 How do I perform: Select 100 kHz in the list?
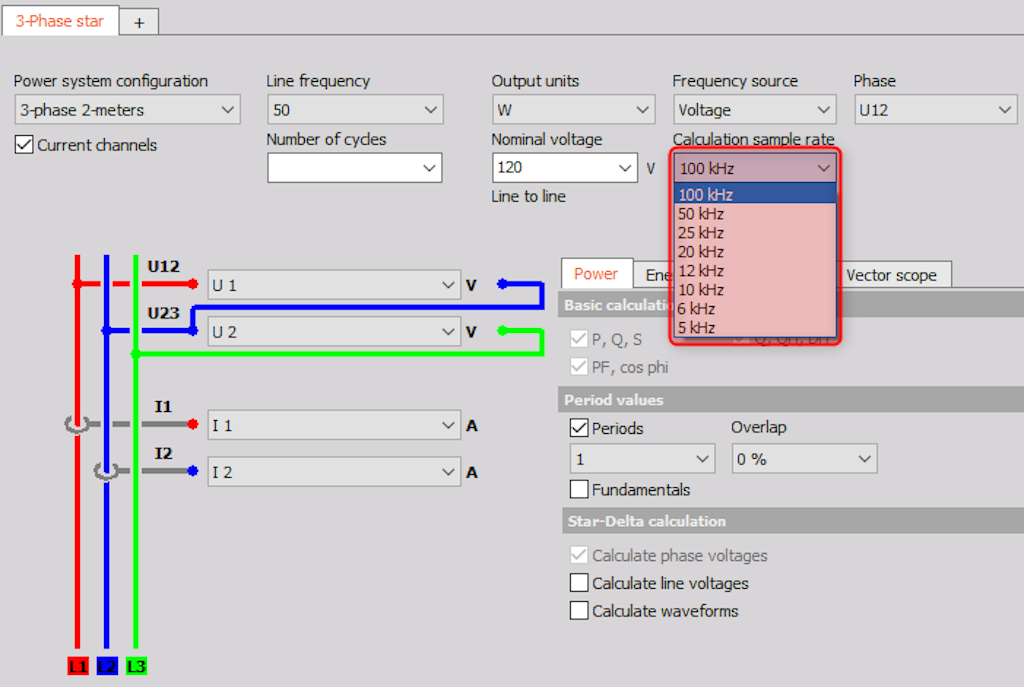pyautogui.click(x=755, y=194)
